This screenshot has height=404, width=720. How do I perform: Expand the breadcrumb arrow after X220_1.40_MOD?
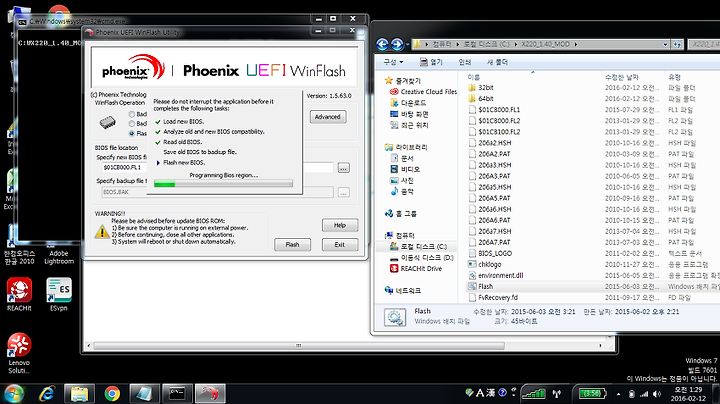click(575, 44)
